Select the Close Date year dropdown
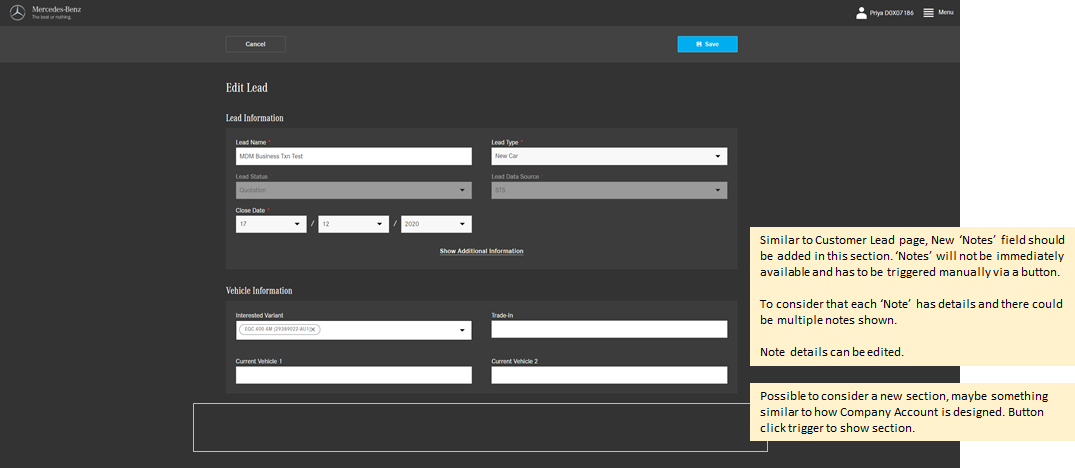The width and height of the screenshot is (1075, 468). tap(436, 224)
